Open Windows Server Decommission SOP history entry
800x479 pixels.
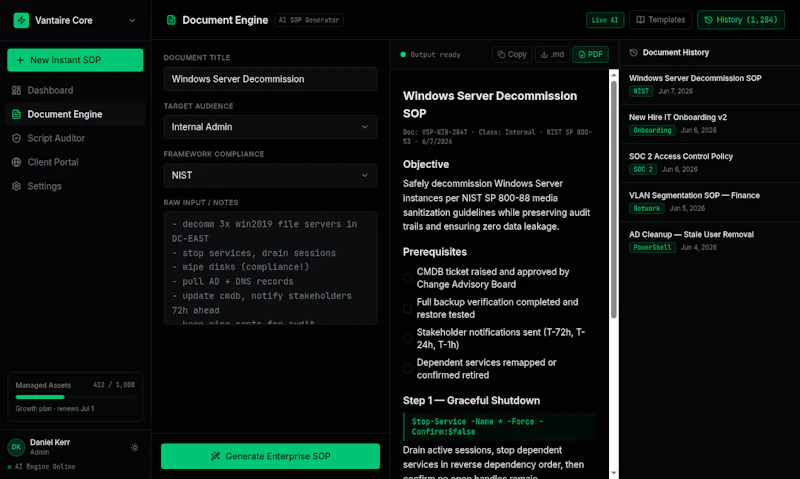710,85
